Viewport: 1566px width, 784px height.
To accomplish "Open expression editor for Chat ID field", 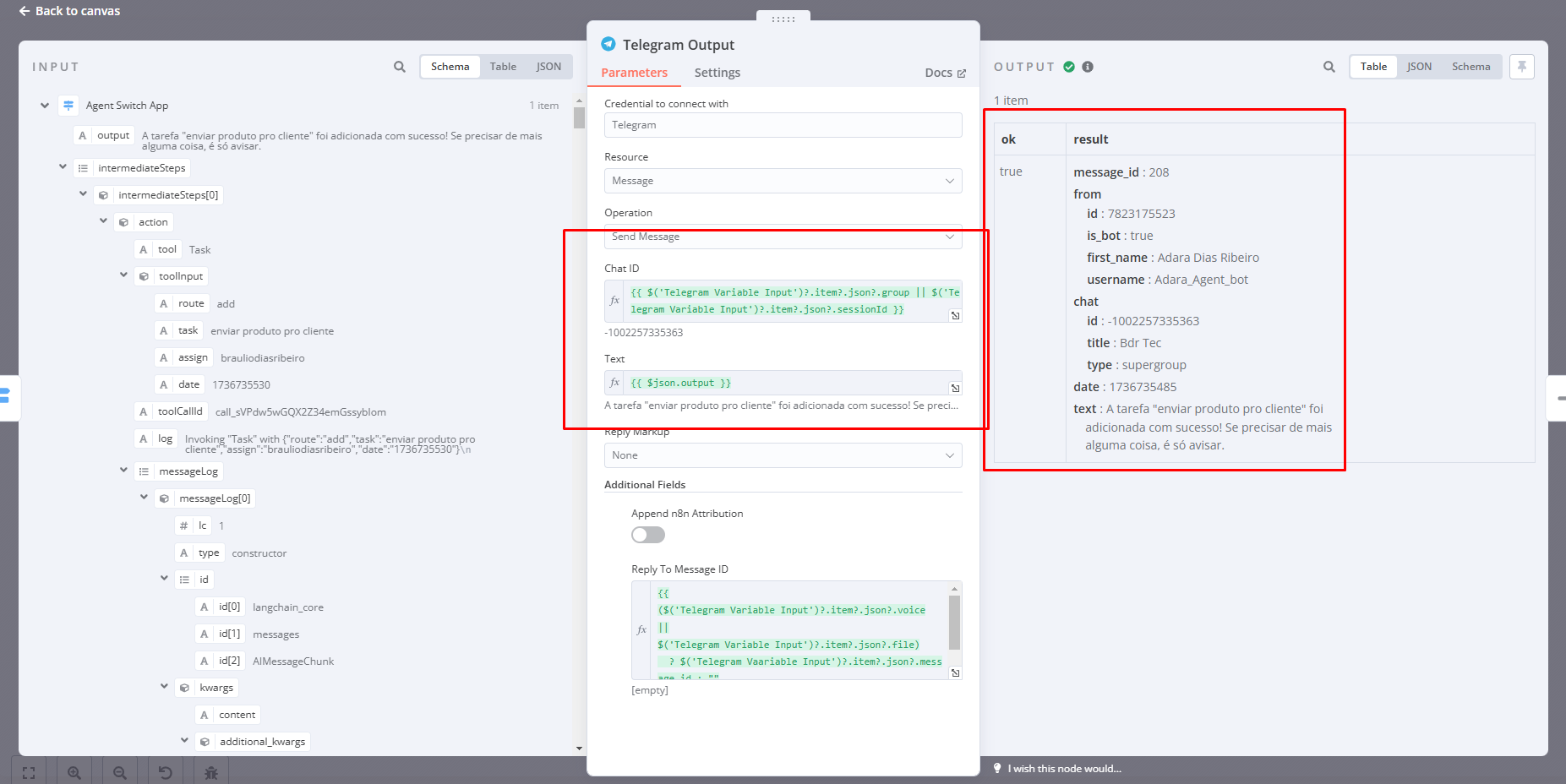I will pos(955,315).
